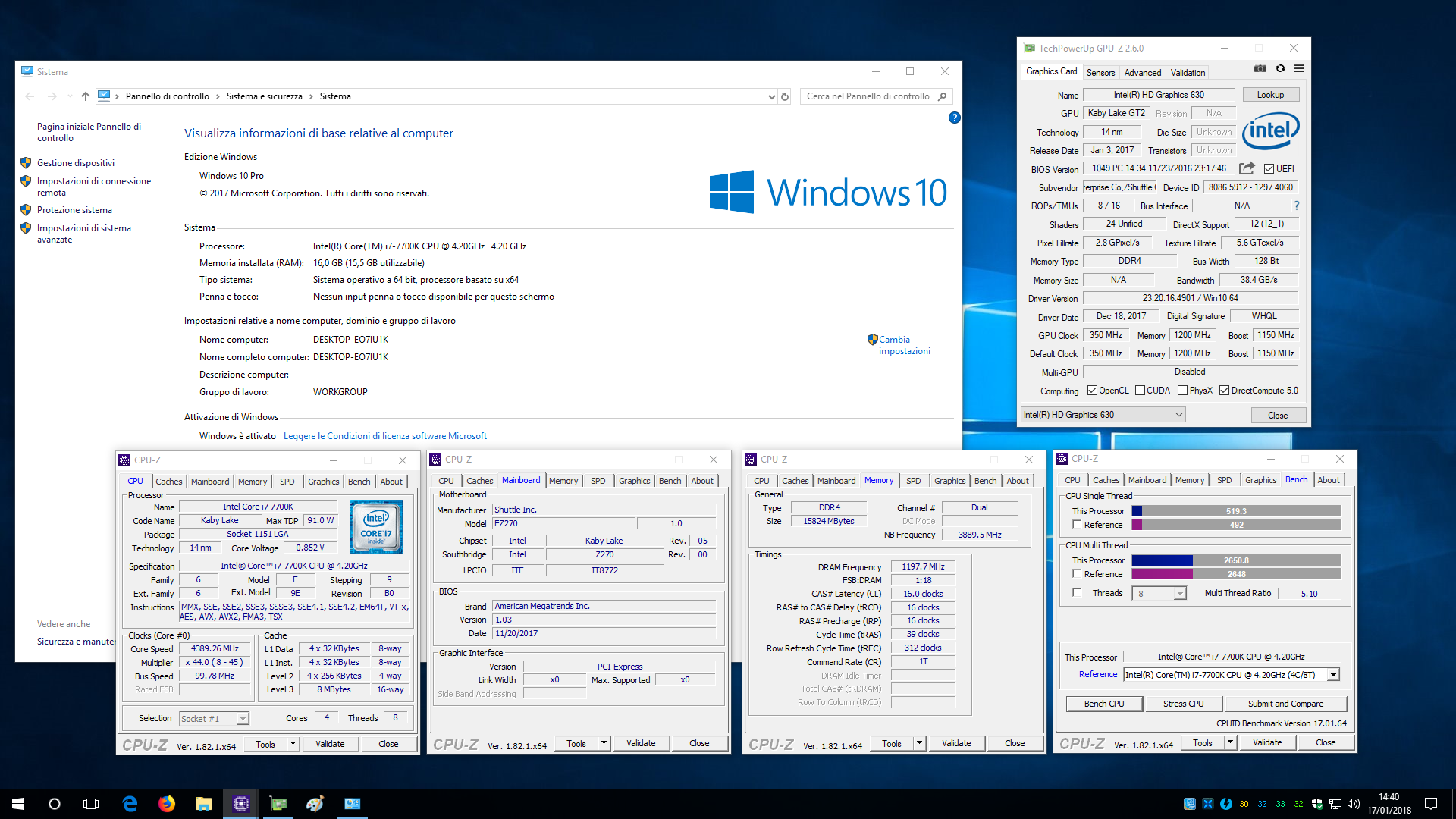Open File Explorer from taskbar
The width and height of the screenshot is (1456, 819).
click(x=203, y=804)
